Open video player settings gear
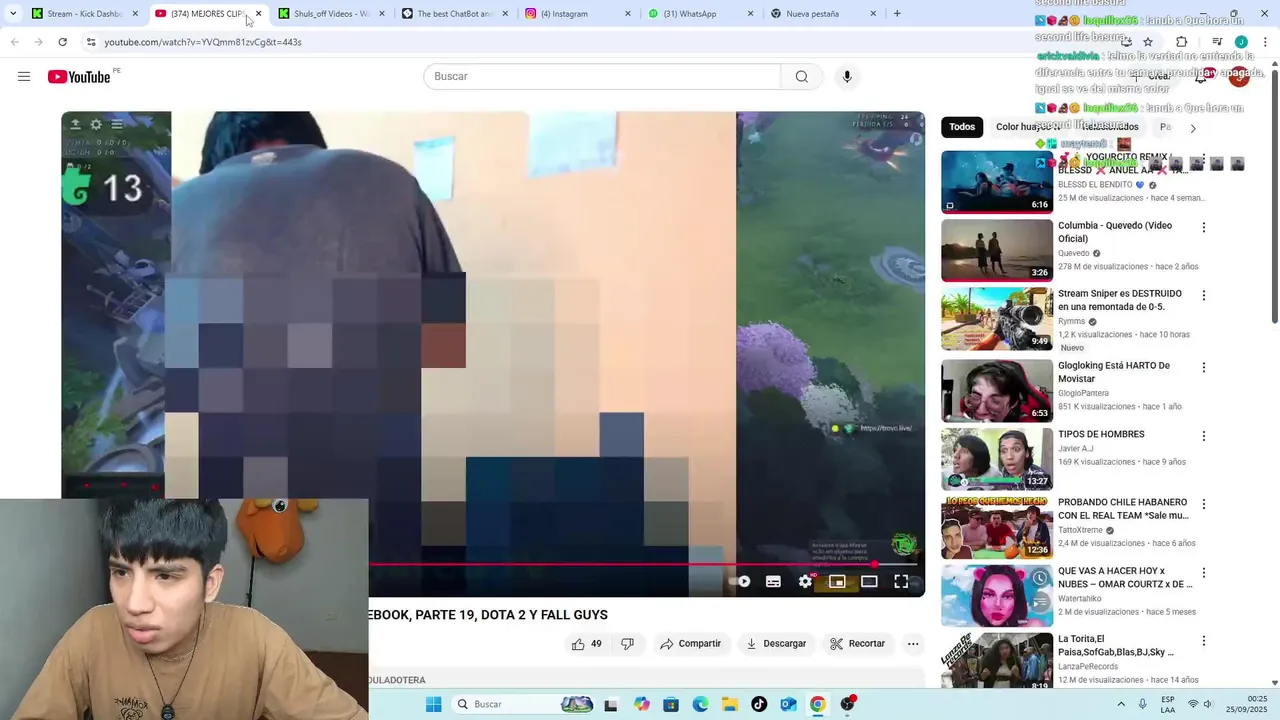 (x=805, y=581)
